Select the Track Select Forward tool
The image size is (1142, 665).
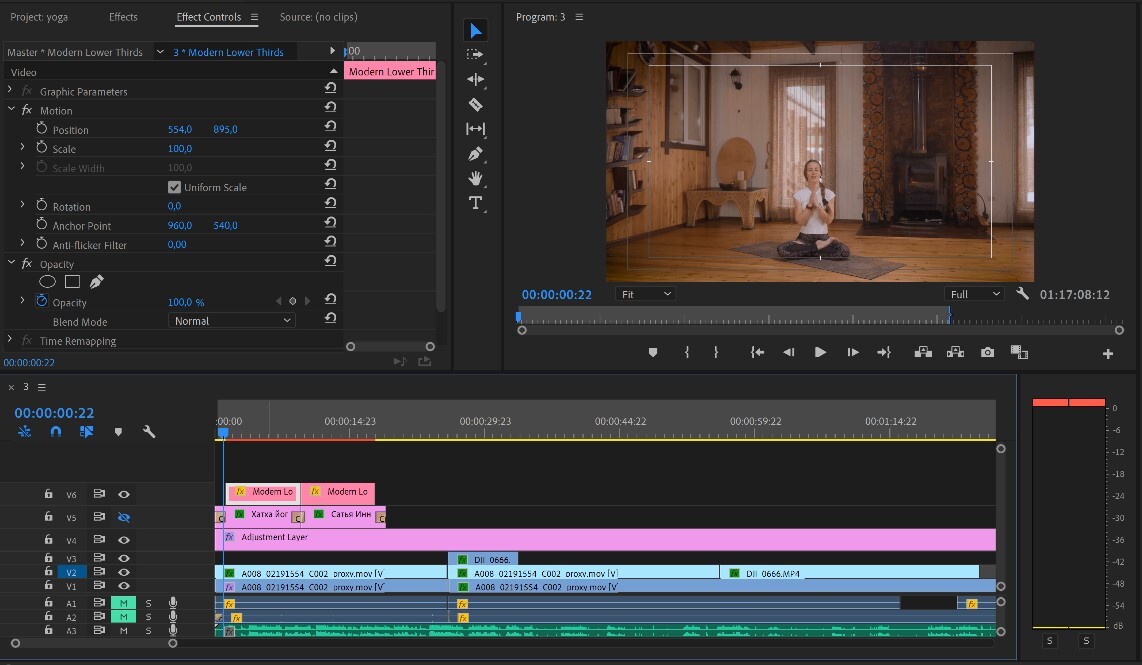point(476,55)
